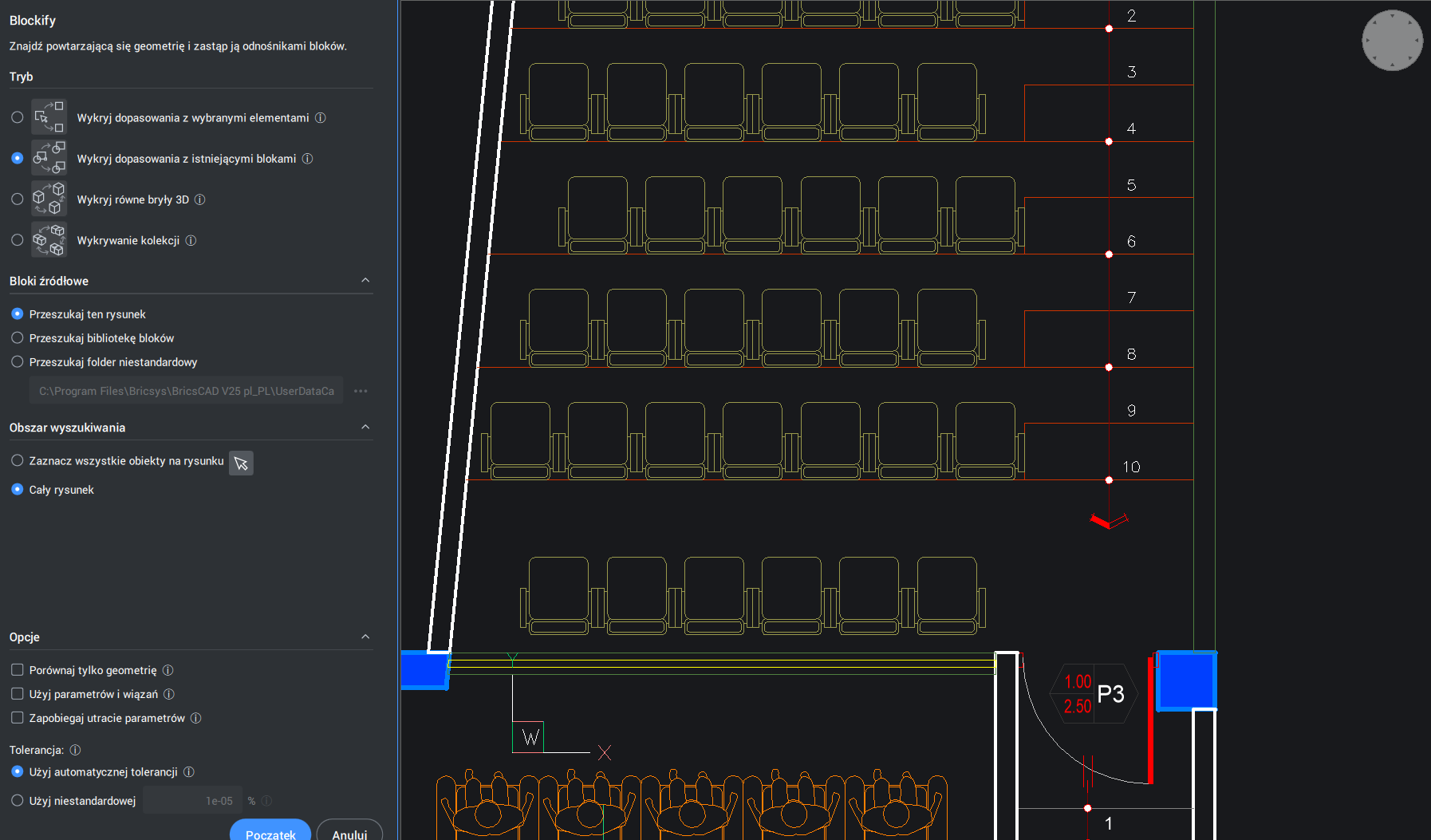The height and width of the screenshot is (840, 1431).
Task: Collapse the Obszar wyszukiwania section
Action: point(365,428)
